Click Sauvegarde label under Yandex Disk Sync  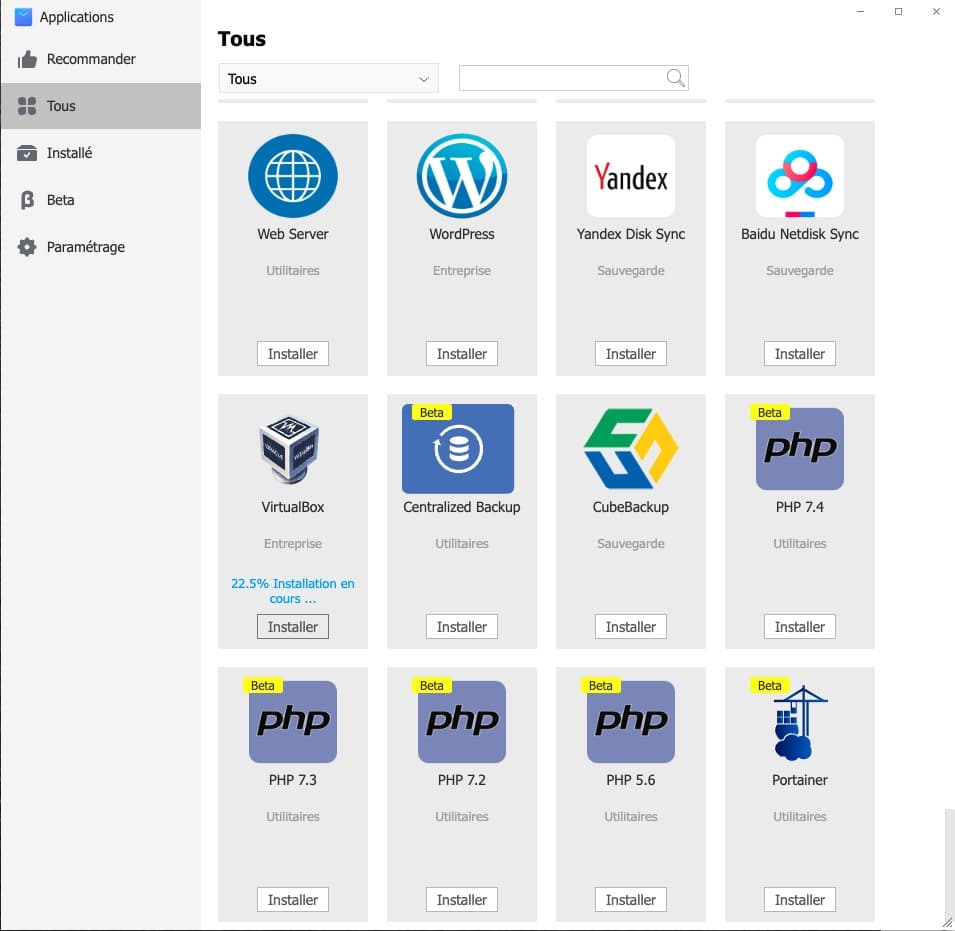pyautogui.click(x=630, y=271)
